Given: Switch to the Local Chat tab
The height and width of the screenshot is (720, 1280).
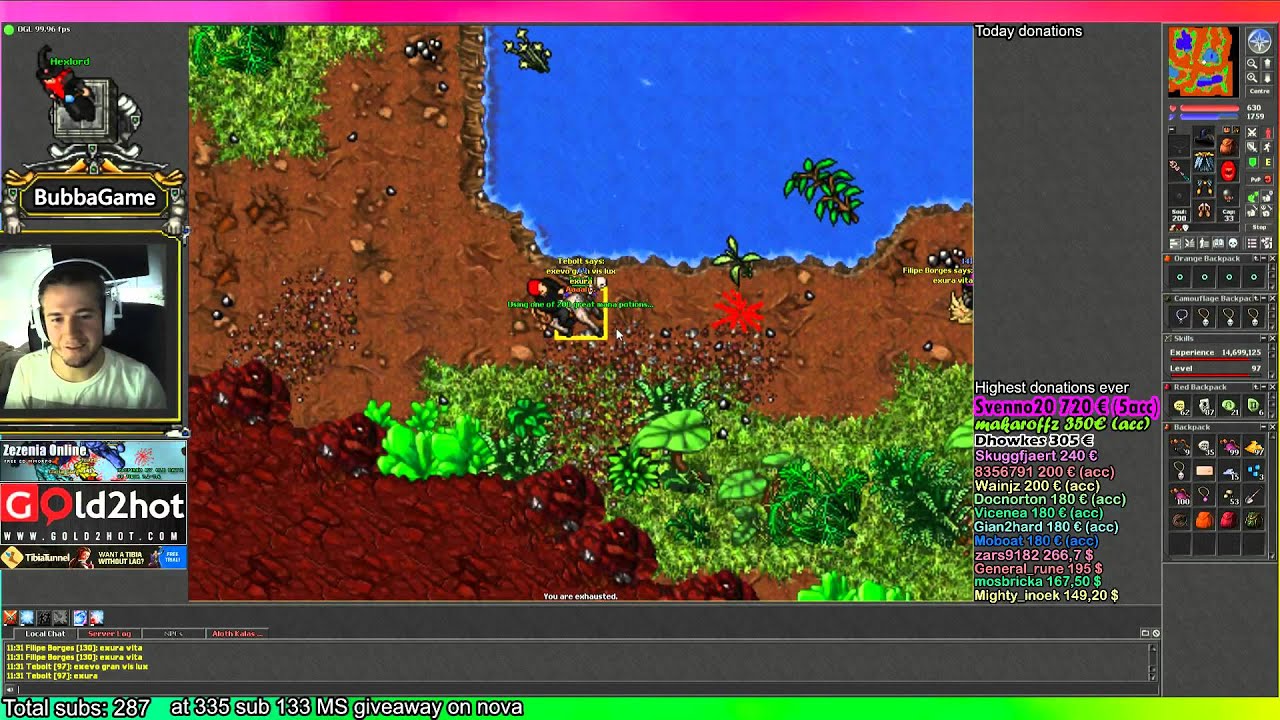Looking at the screenshot, I should point(44,633).
